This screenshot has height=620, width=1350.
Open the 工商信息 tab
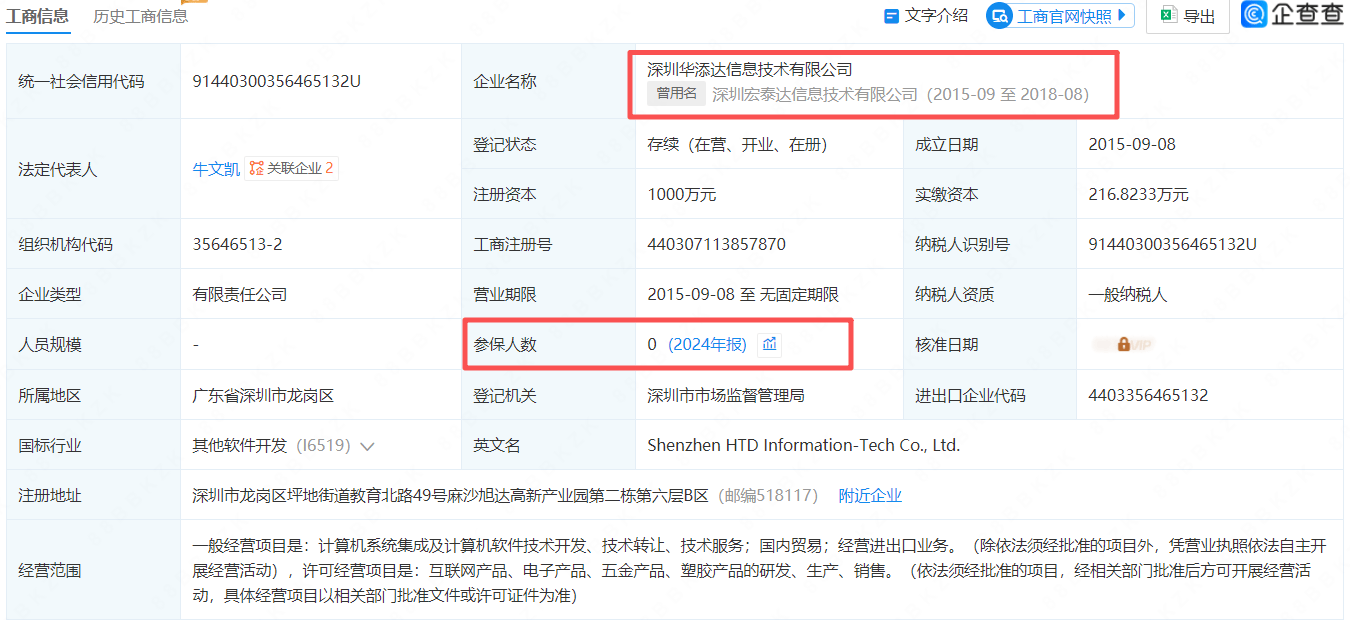tap(38, 16)
